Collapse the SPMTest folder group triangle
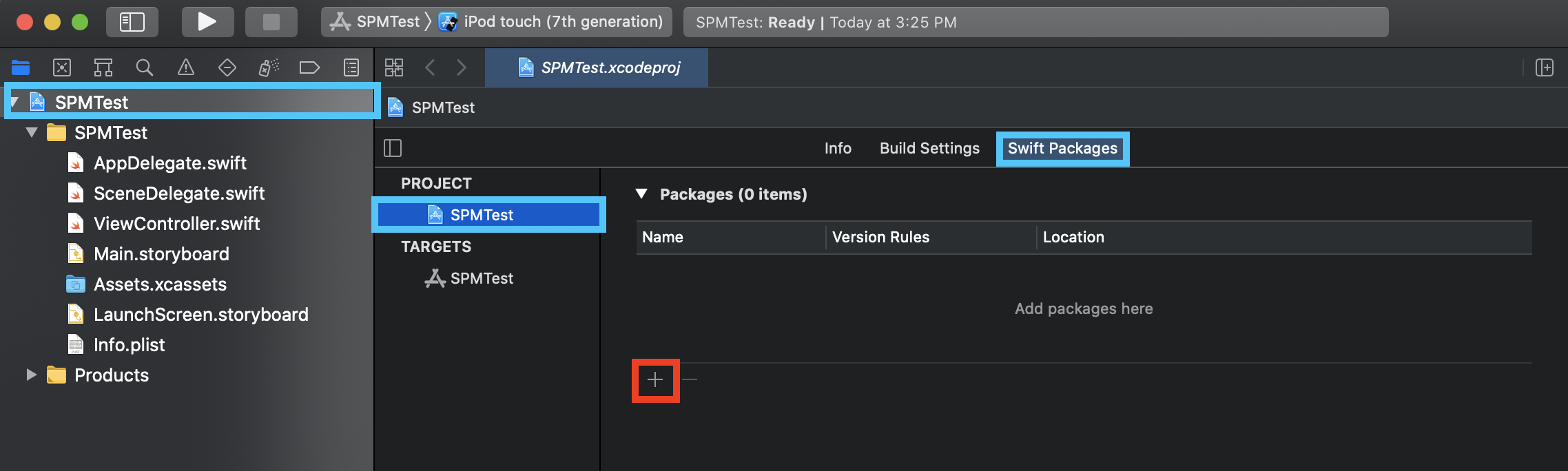The height and width of the screenshot is (471, 1568). click(32, 132)
